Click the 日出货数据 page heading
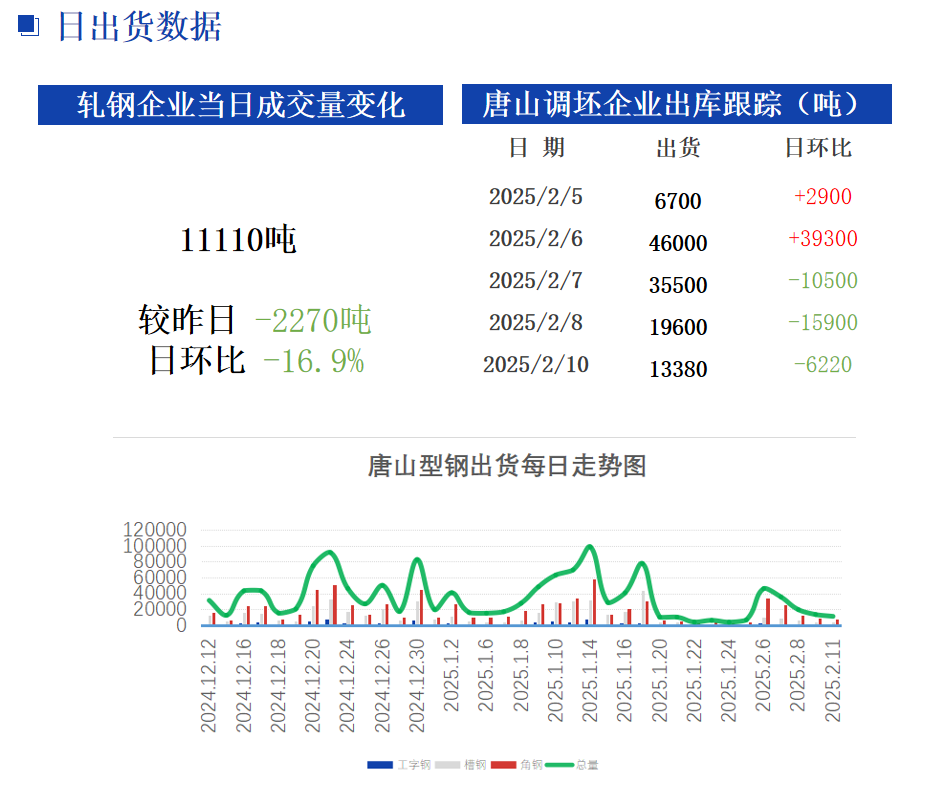927x793 pixels. 139,27
